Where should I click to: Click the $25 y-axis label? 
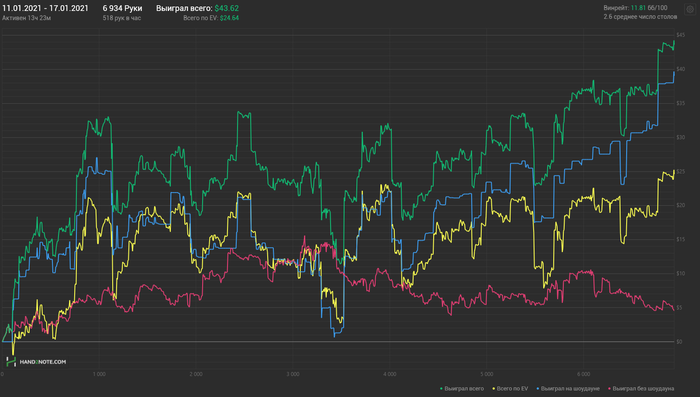point(680,171)
